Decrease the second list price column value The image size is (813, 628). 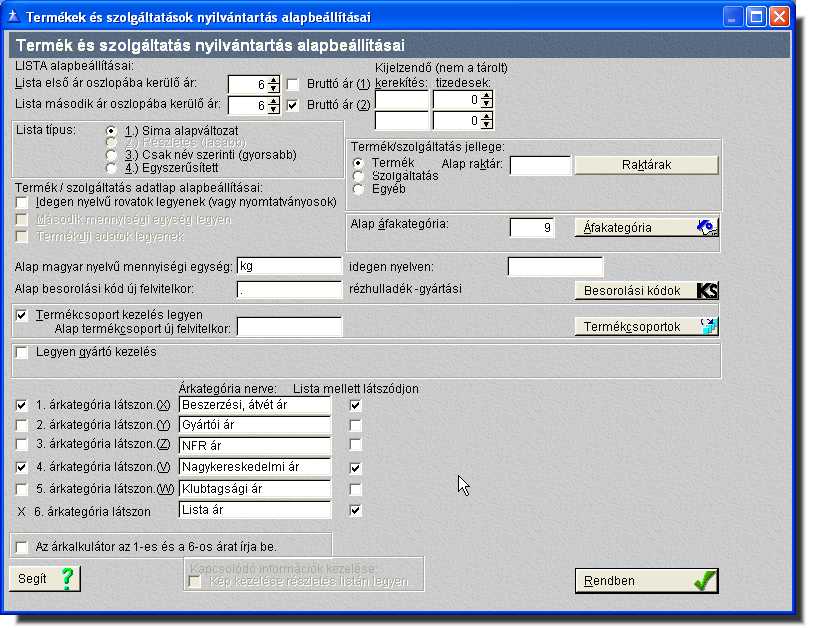(x=273, y=109)
